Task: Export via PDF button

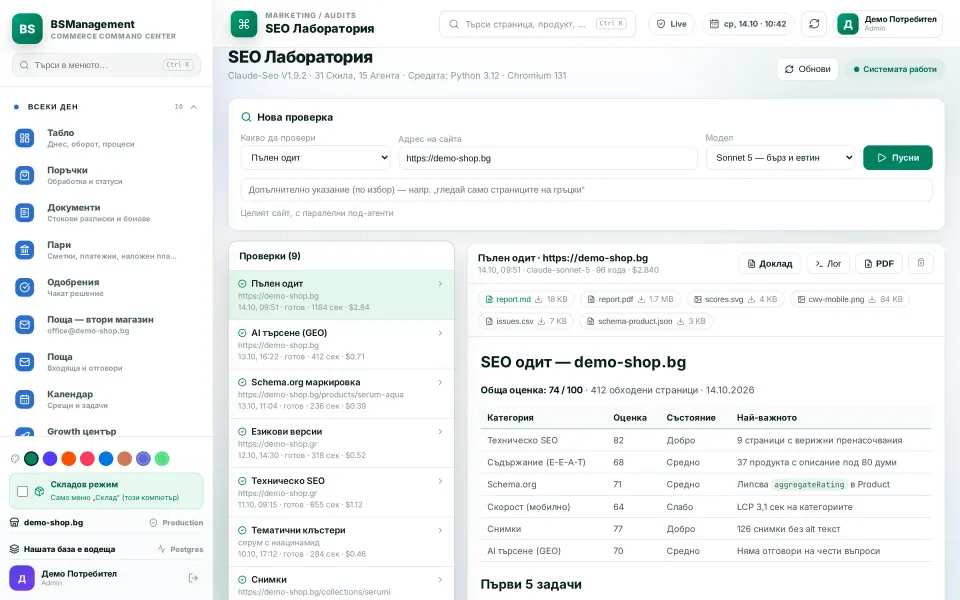Action: click(879, 263)
